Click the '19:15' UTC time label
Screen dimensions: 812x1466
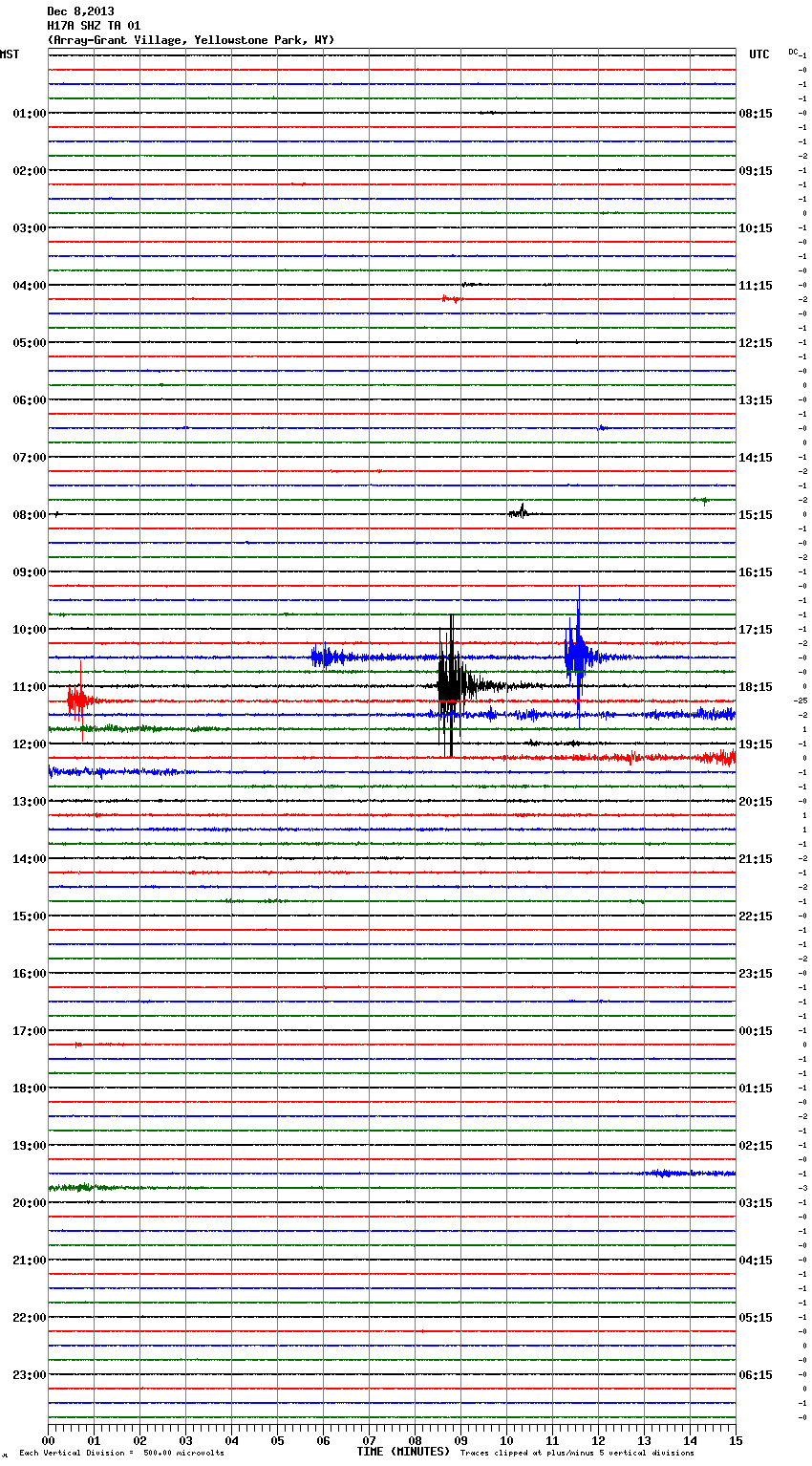756,744
